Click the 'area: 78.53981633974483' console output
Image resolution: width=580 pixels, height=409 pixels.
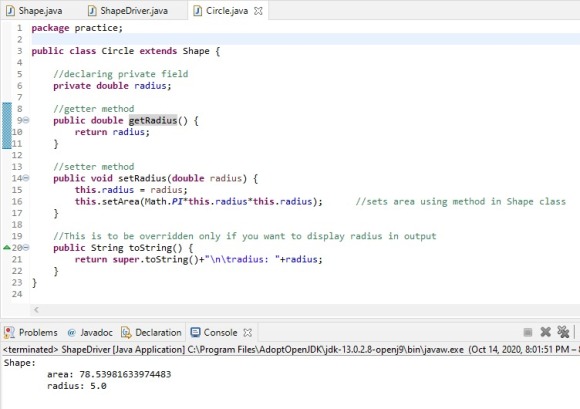click(109, 374)
